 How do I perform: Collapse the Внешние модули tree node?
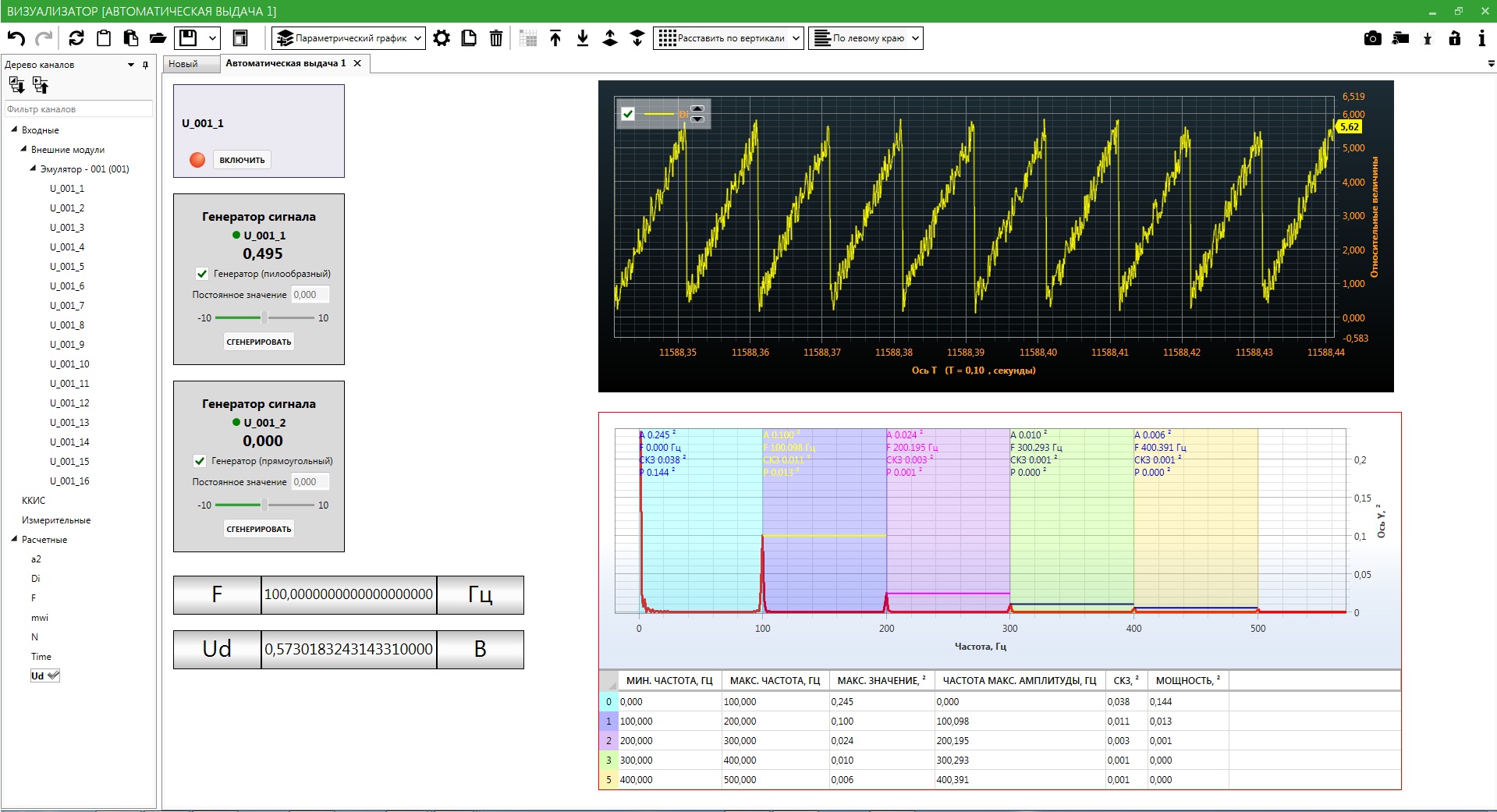point(23,149)
